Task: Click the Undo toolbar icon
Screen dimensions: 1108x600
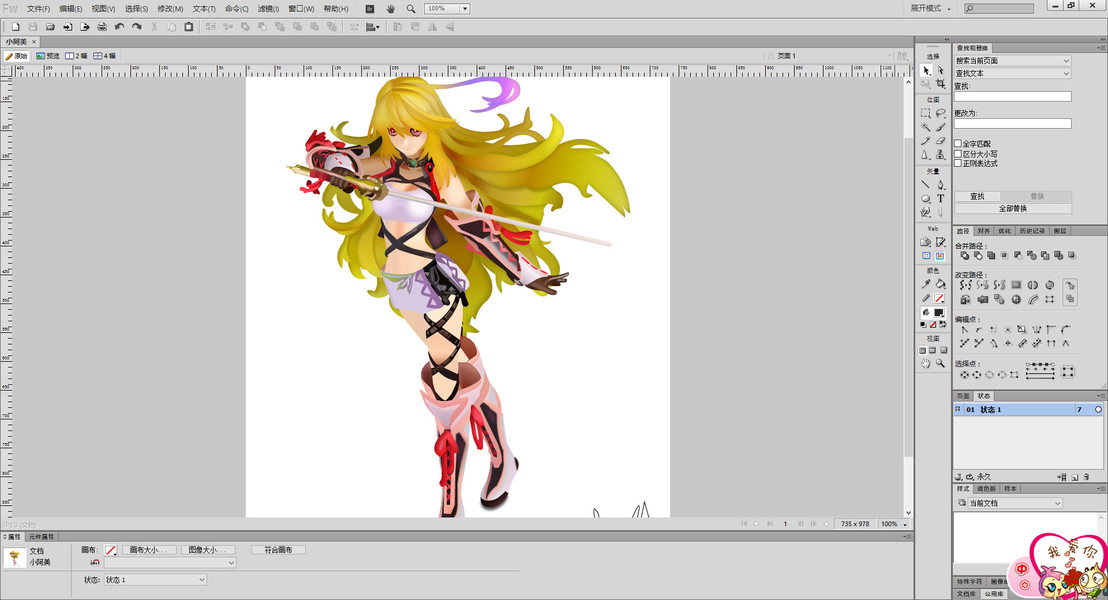Action: [x=119, y=27]
